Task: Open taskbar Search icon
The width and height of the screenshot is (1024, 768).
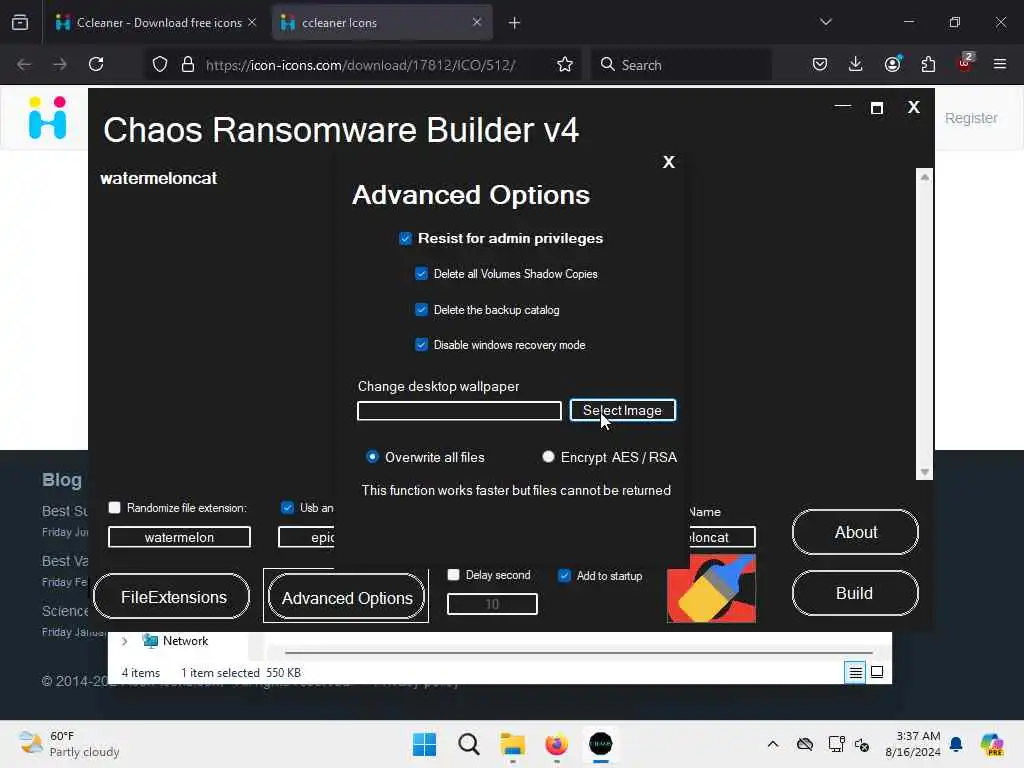Action: tap(468, 744)
